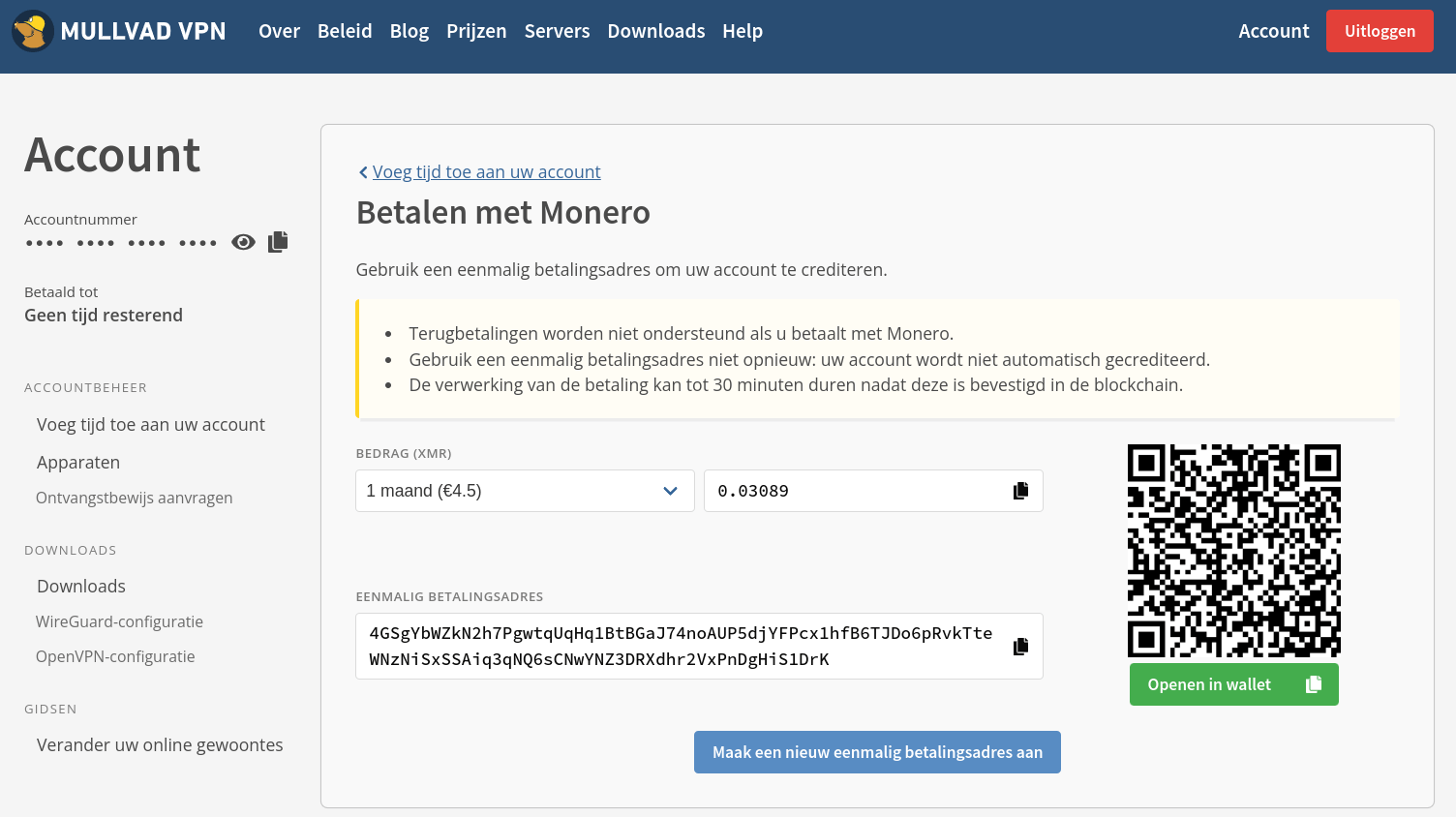Click the back chevron before Voeg tijd toe
The image size is (1456, 817).
pyautogui.click(x=363, y=172)
